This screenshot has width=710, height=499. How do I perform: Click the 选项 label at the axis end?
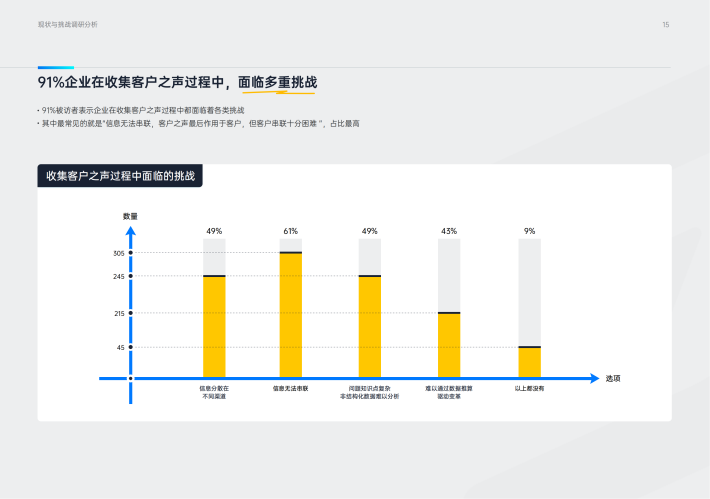[x=612, y=378]
